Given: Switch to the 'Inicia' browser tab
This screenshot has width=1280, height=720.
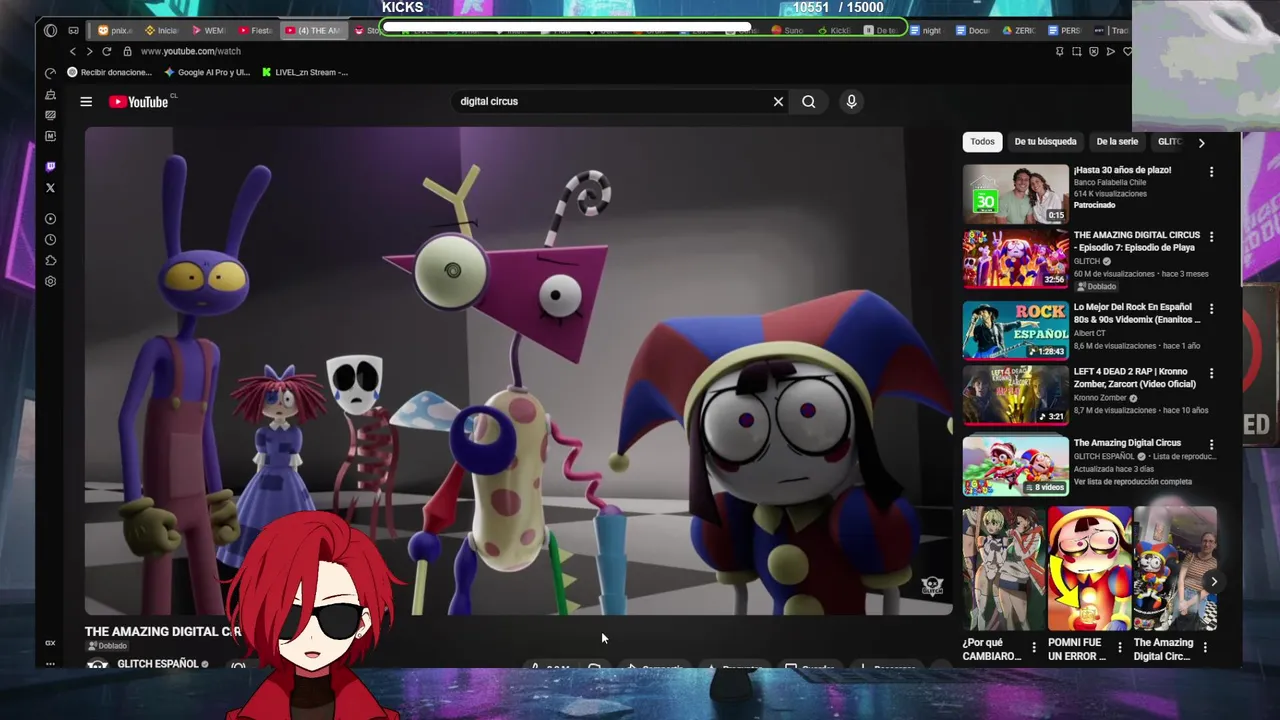Looking at the screenshot, I should pos(160,30).
